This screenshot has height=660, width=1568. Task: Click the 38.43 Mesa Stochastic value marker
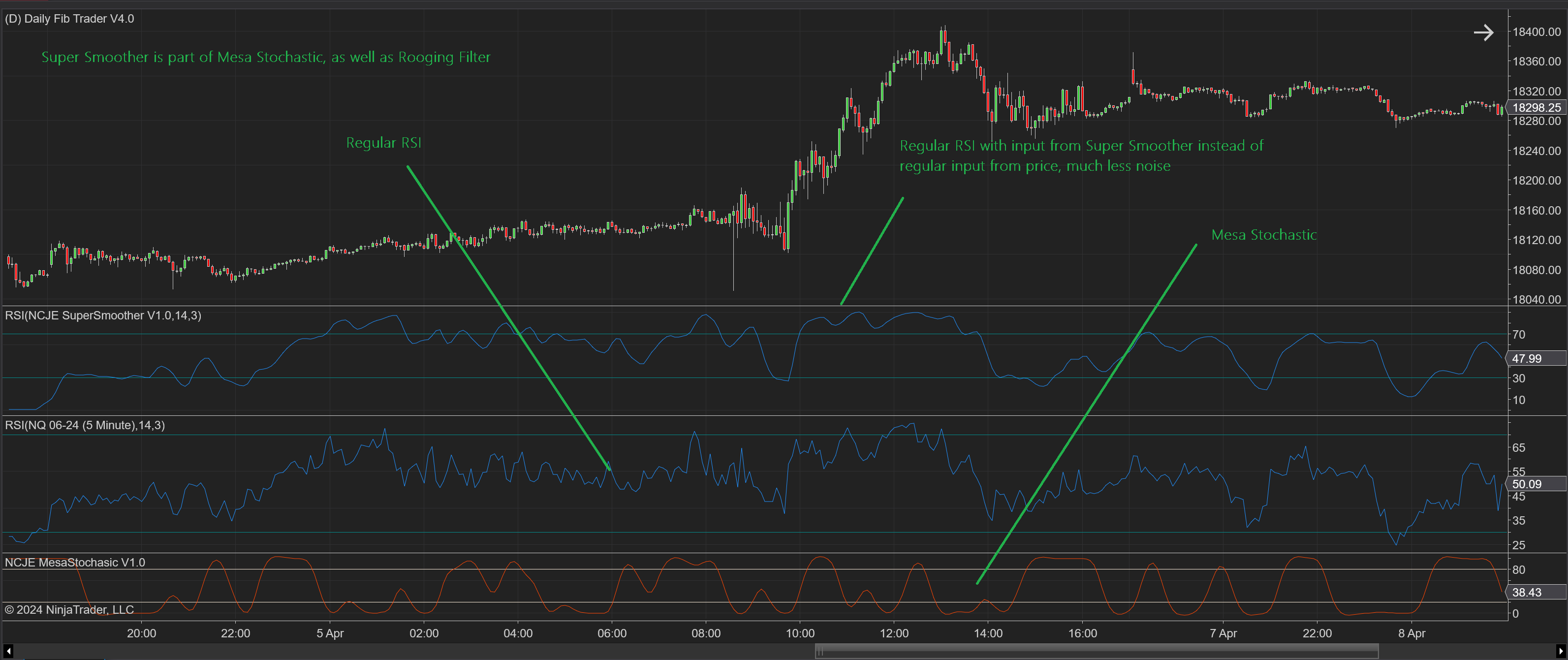tap(1535, 592)
